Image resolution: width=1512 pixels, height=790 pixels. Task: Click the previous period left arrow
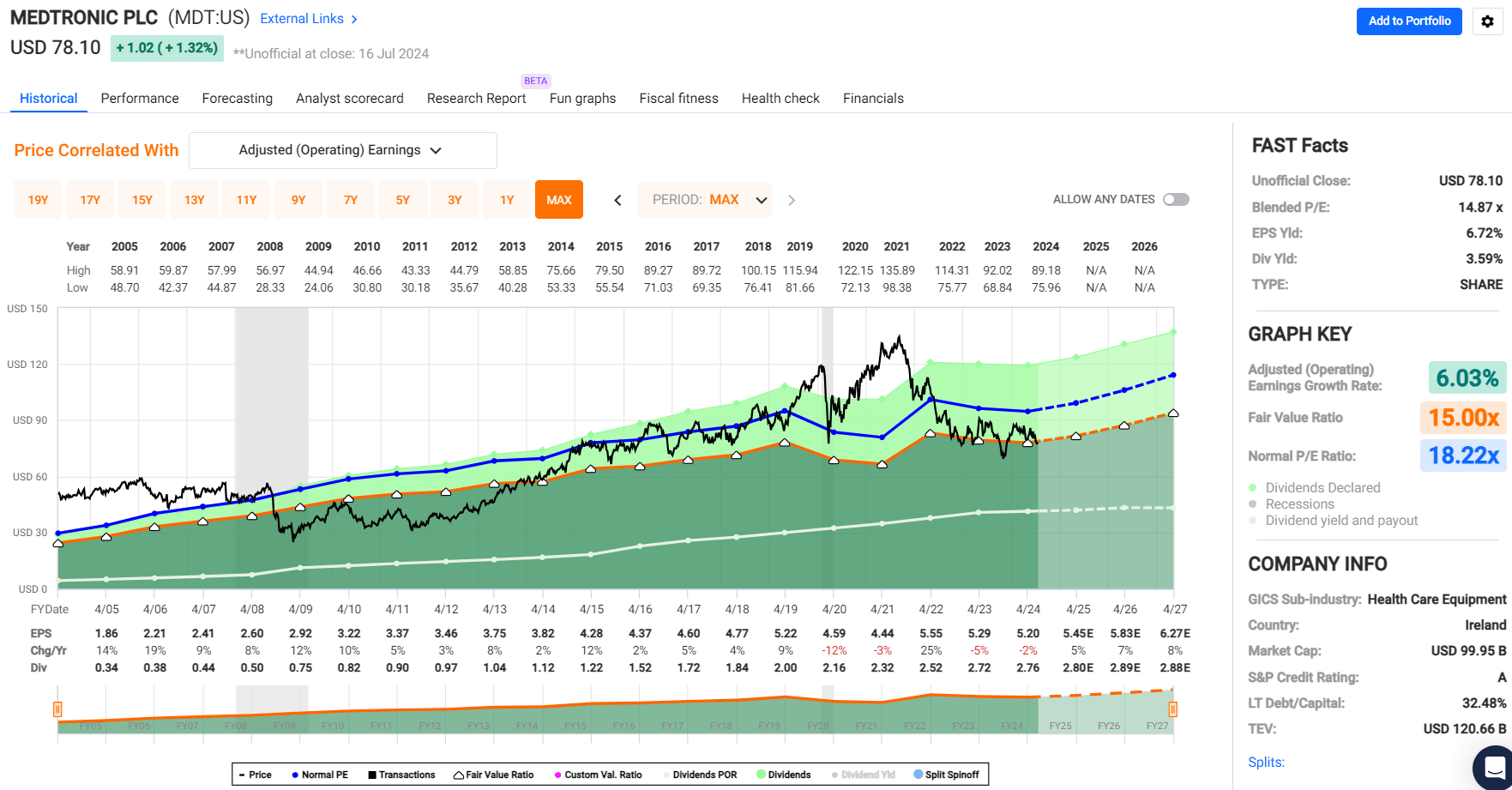(x=617, y=200)
